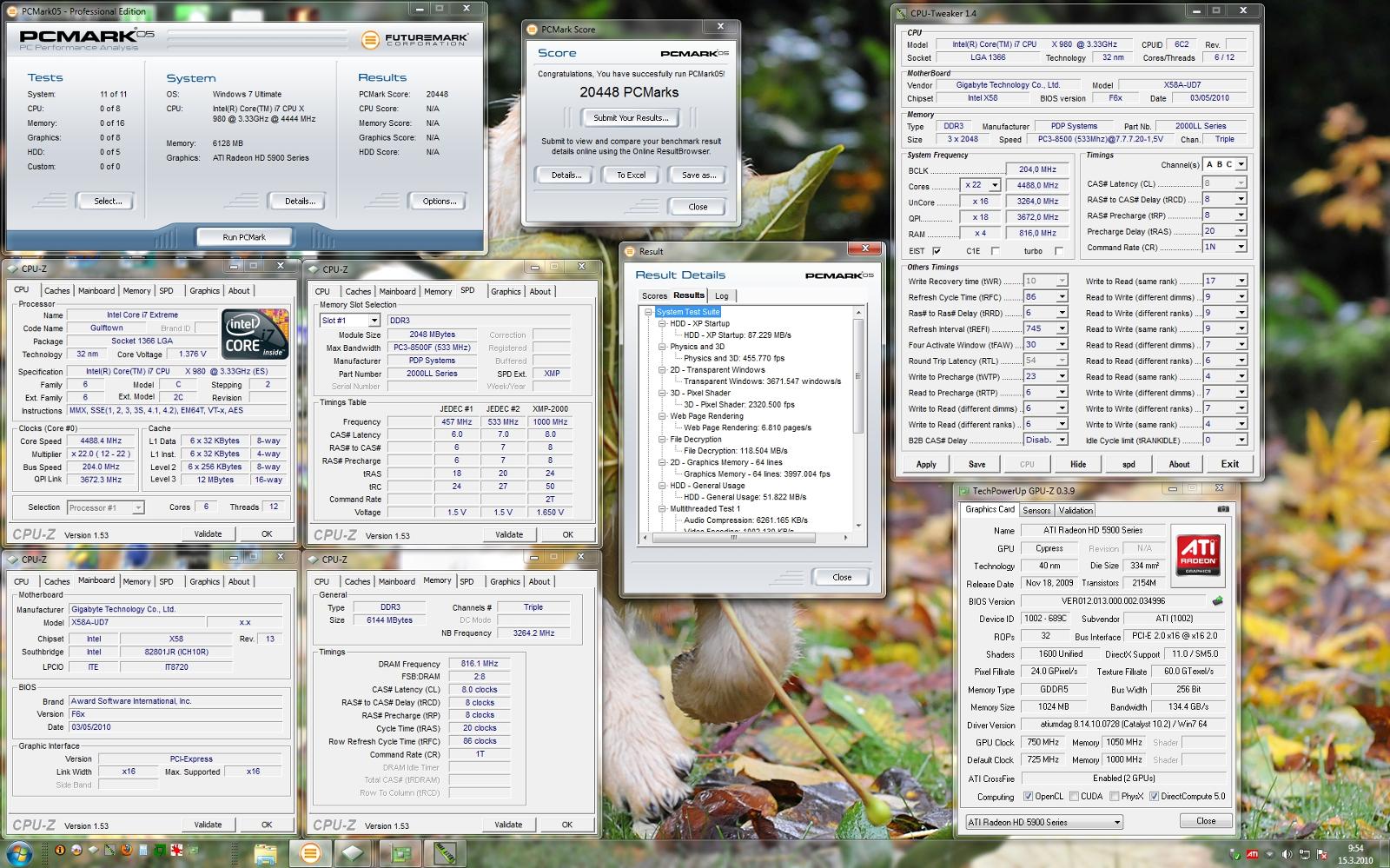This screenshot has height=868, width=1390.
Task: Click the Futuremark logo in PCMark05
Action: click(414, 39)
